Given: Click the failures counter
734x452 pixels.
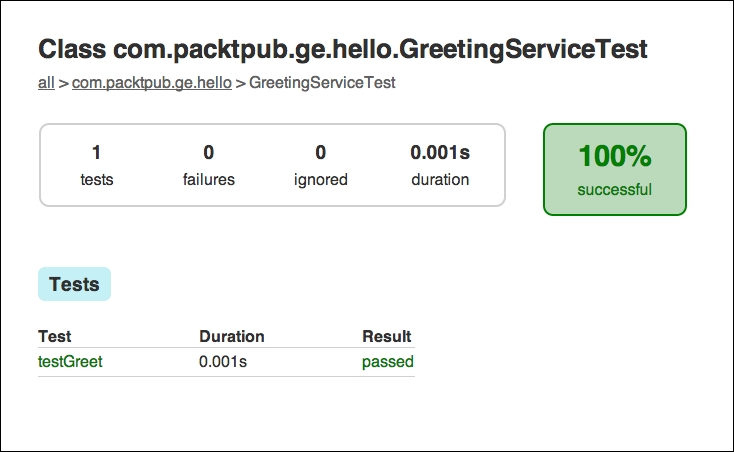Looking at the screenshot, I should [209, 165].
